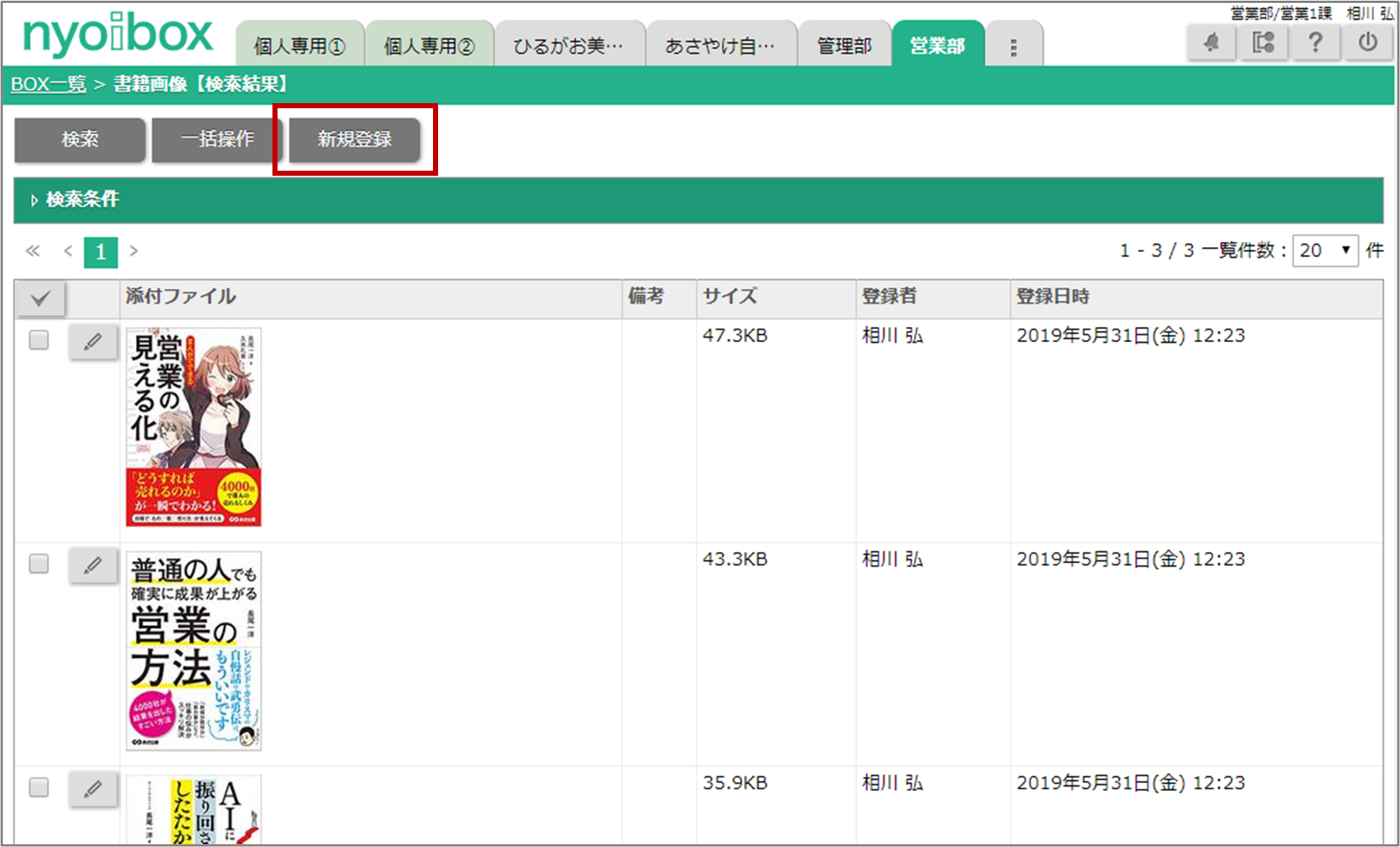1400x847 pixels.
Task: Click the 一括操作 button
Action: pyautogui.click(x=217, y=139)
